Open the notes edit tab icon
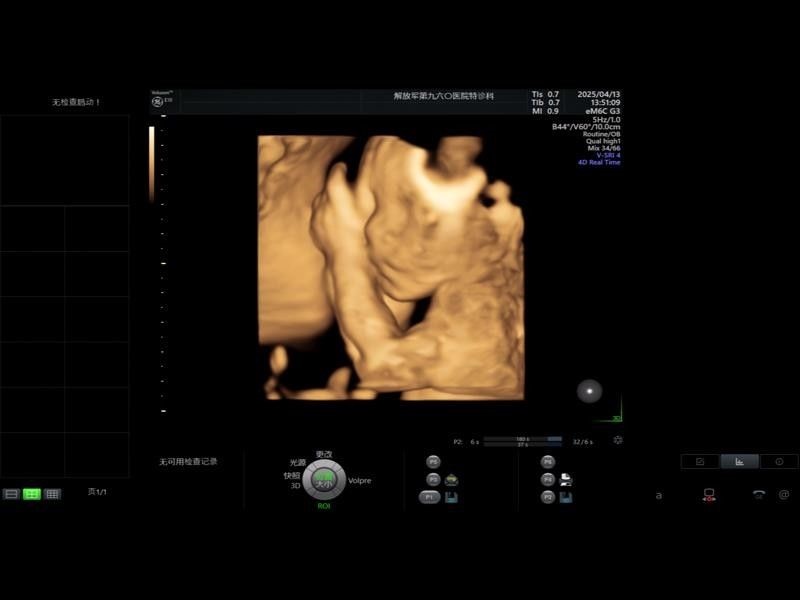Viewport: 800px width, 600px height. coord(700,462)
